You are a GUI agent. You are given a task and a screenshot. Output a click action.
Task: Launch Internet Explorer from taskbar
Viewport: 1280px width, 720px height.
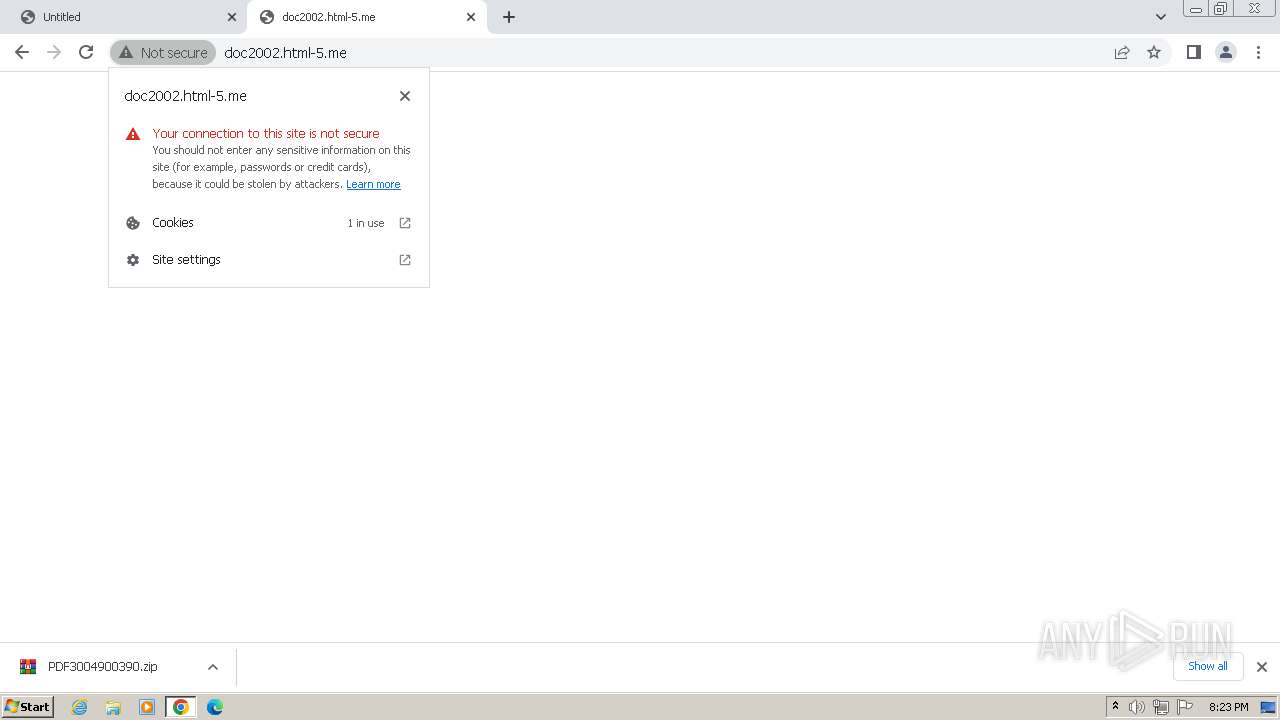tap(79, 707)
